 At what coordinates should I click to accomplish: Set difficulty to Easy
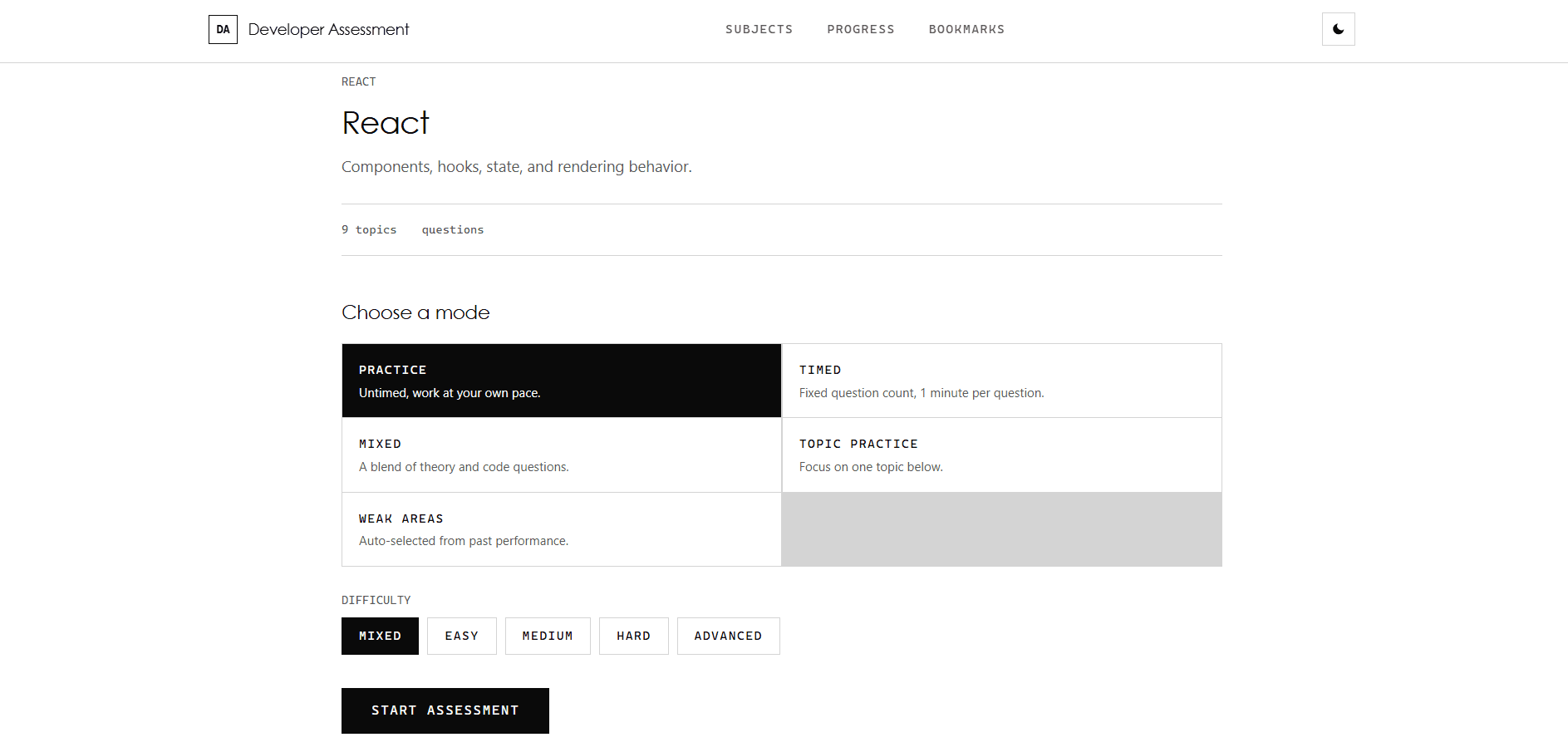pos(462,636)
